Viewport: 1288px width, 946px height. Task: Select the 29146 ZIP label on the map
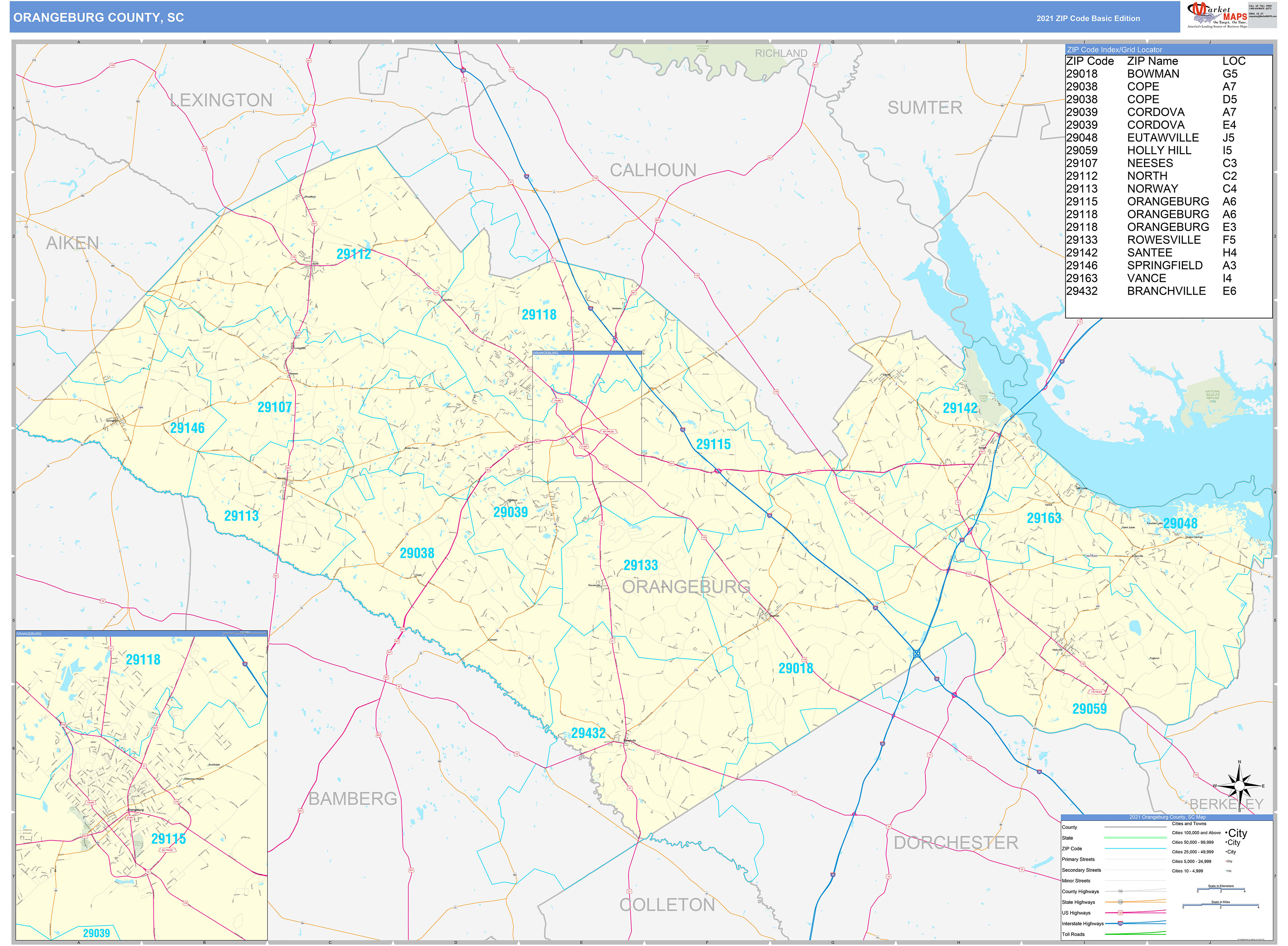click(187, 428)
